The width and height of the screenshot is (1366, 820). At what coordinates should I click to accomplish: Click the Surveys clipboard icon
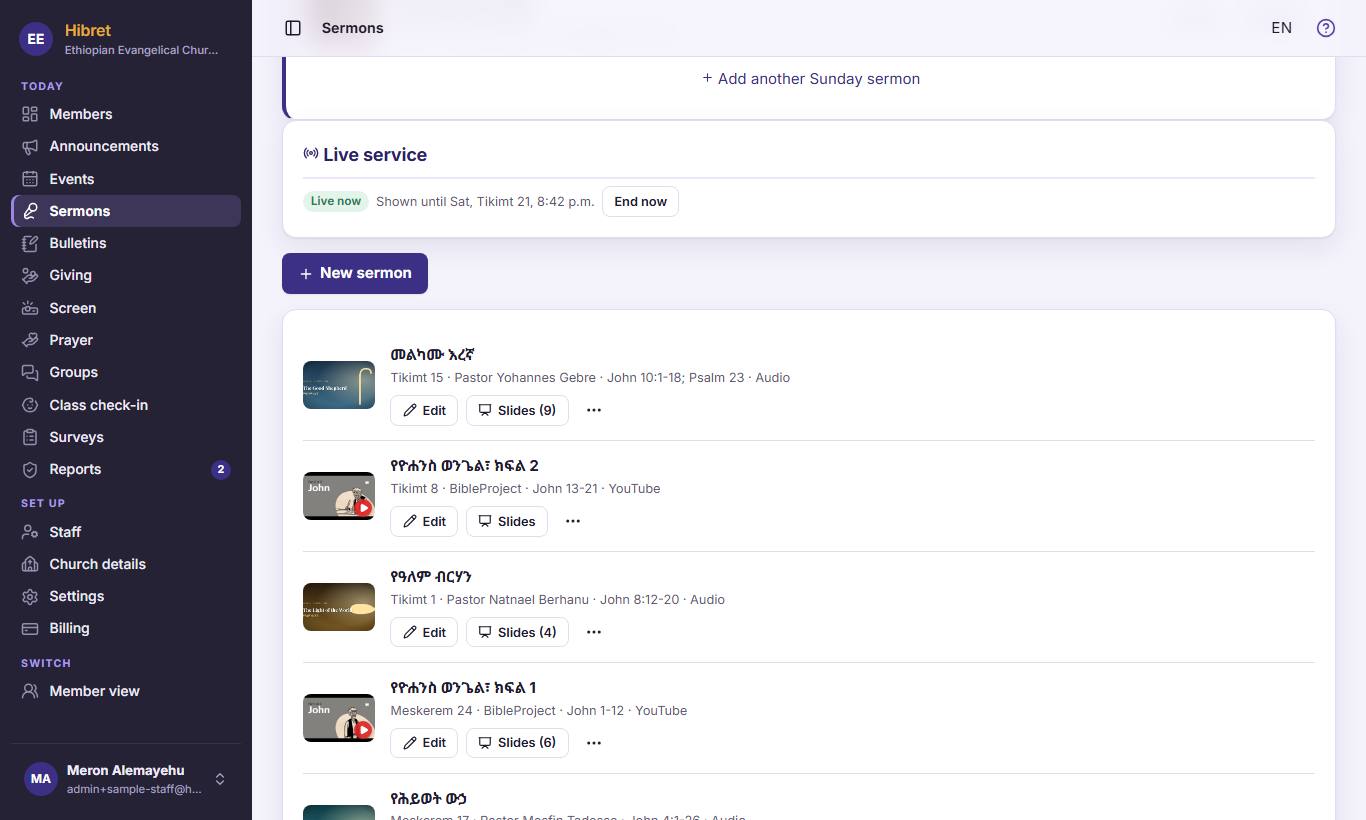pyautogui.click(x=30, y=437)
